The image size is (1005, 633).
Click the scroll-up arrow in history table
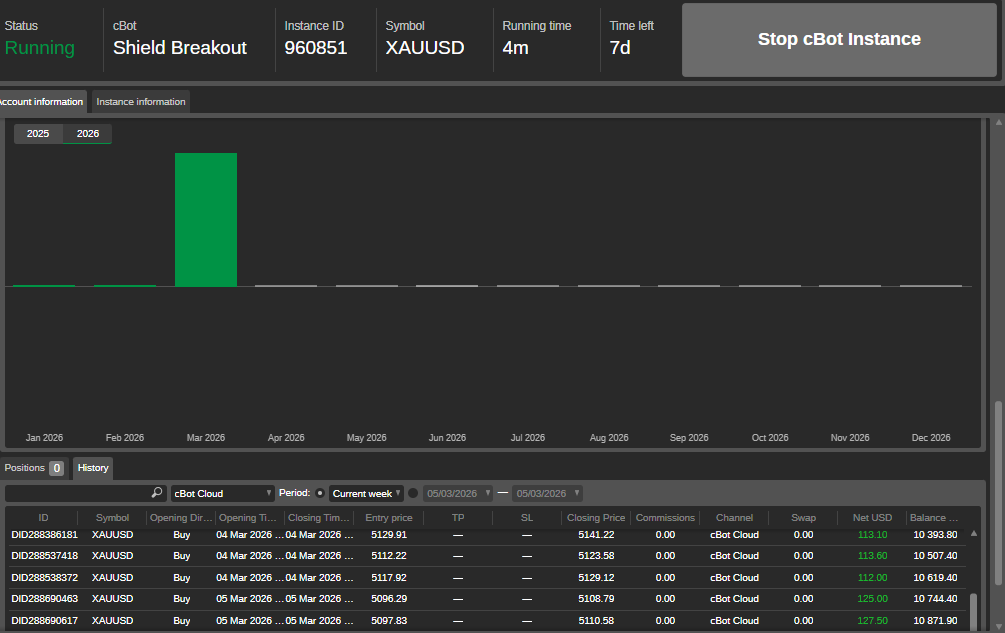(x=974, y=534)
